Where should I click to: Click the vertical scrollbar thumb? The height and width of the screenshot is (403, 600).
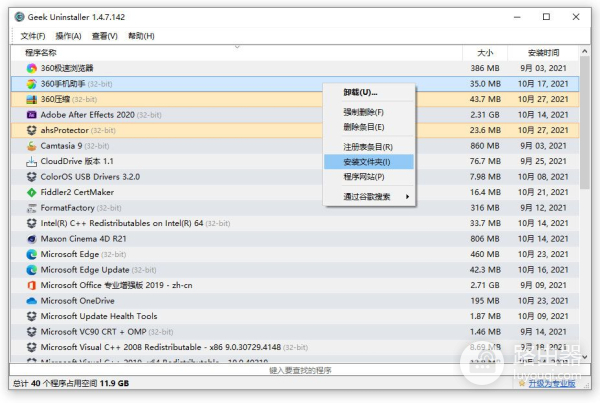pyautogui.click(x=585, y=123)
